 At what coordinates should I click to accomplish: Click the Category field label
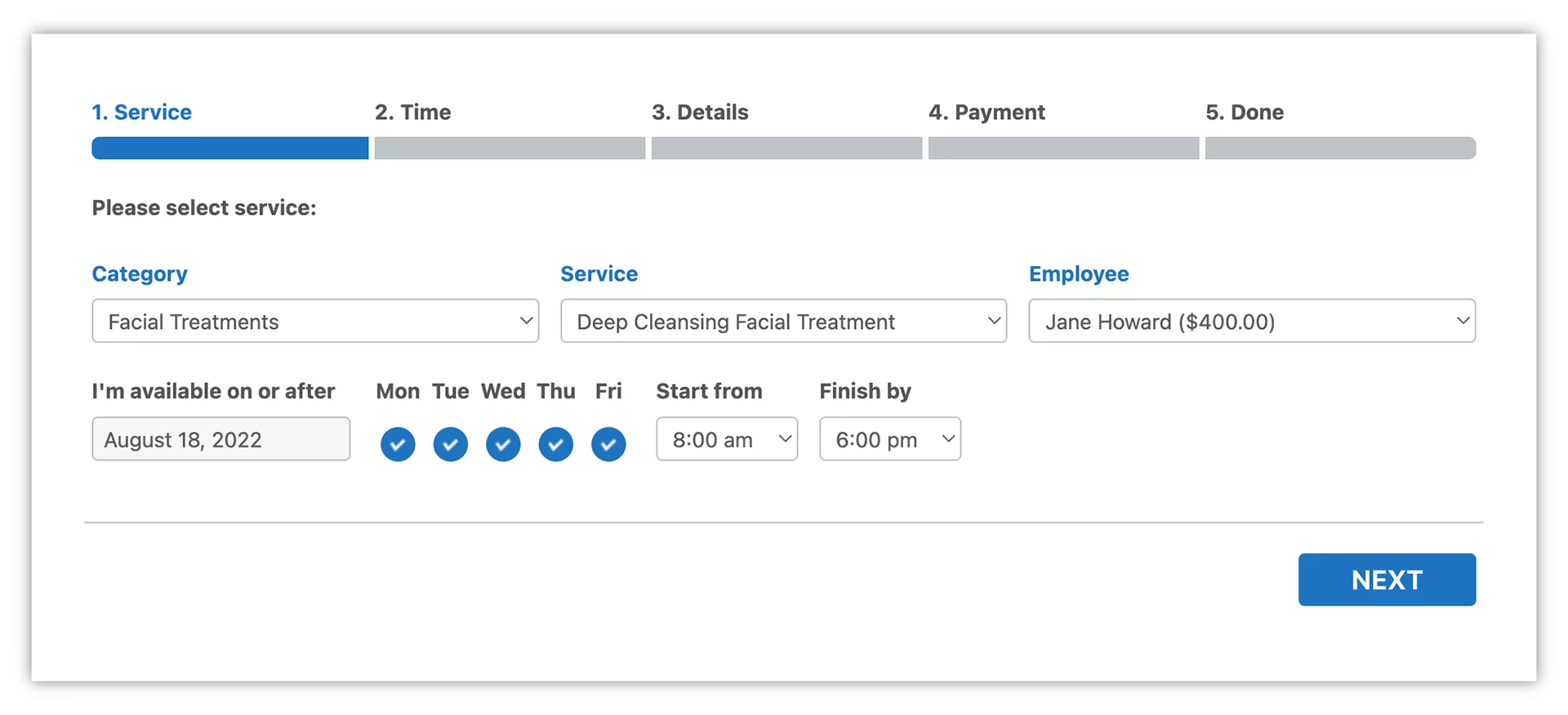pos(140,274)
